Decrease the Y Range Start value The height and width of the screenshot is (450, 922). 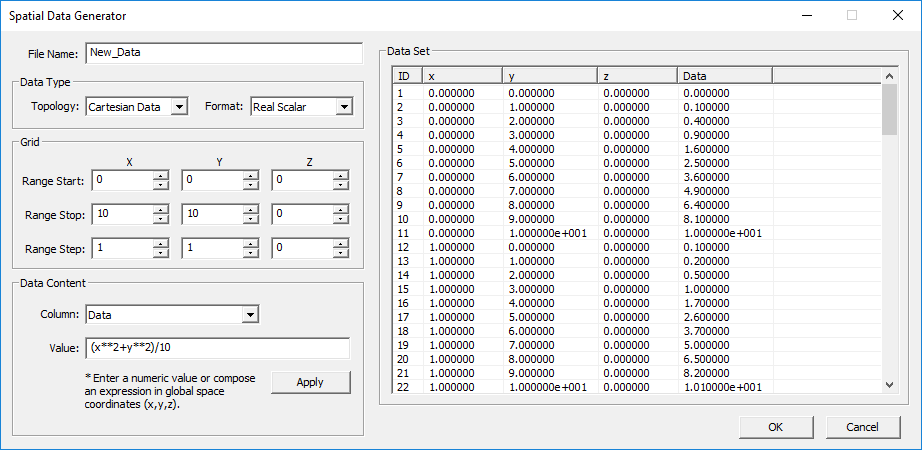coord(250,185)
